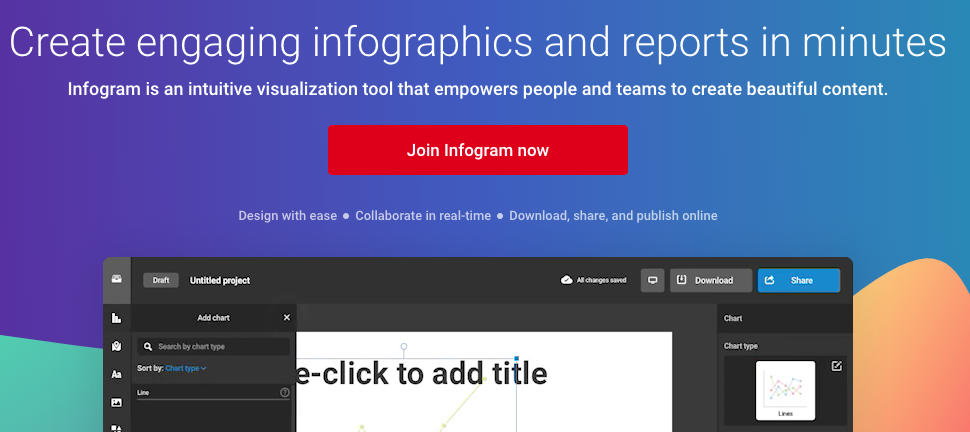Select the map pin icon in sidebar
Screen dimensions: 970x432
pyautogui.click(x=116, y=346)
